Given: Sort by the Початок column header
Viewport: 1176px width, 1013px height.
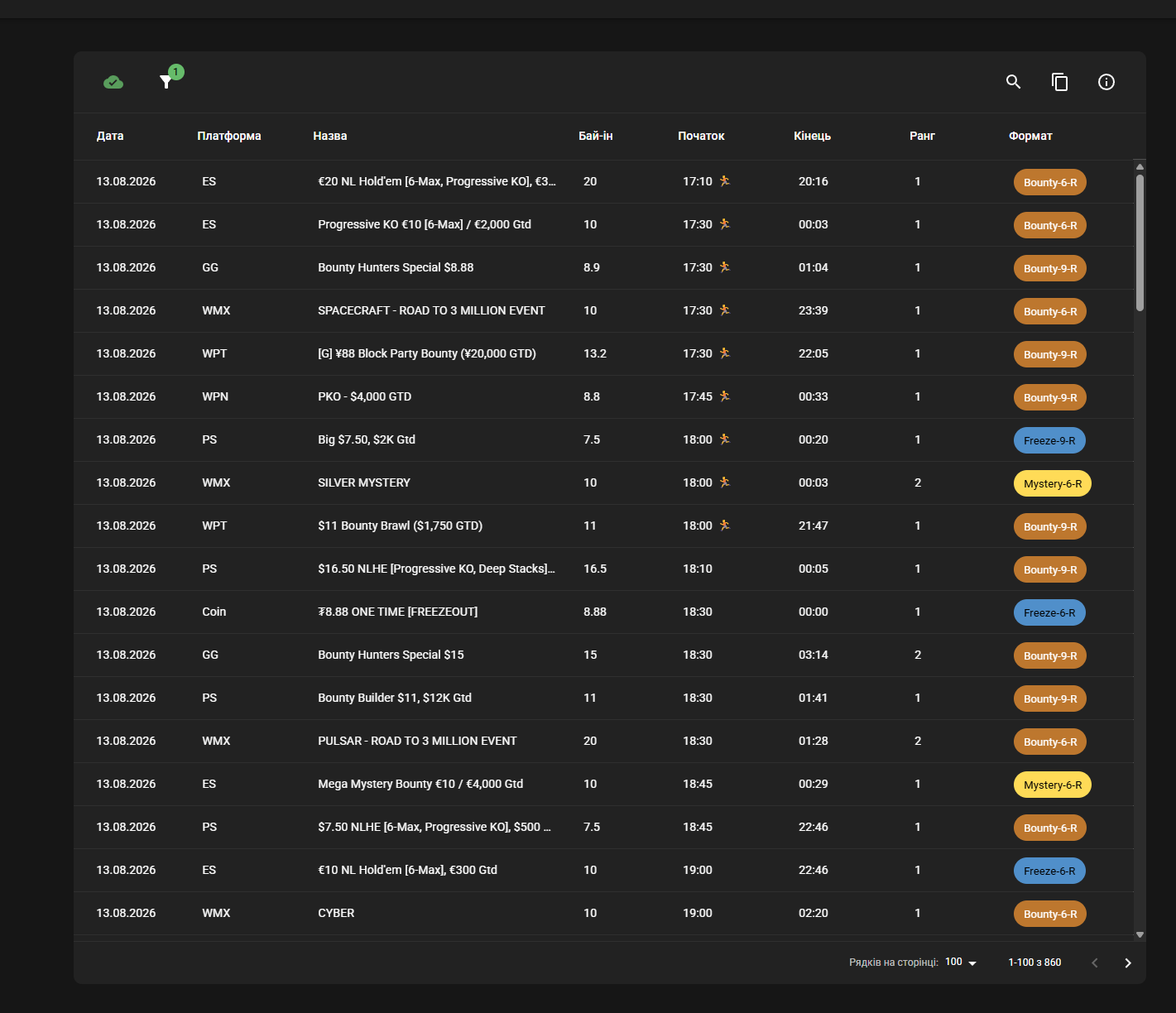Looking at the screenshot, I should tap(701, 136).
